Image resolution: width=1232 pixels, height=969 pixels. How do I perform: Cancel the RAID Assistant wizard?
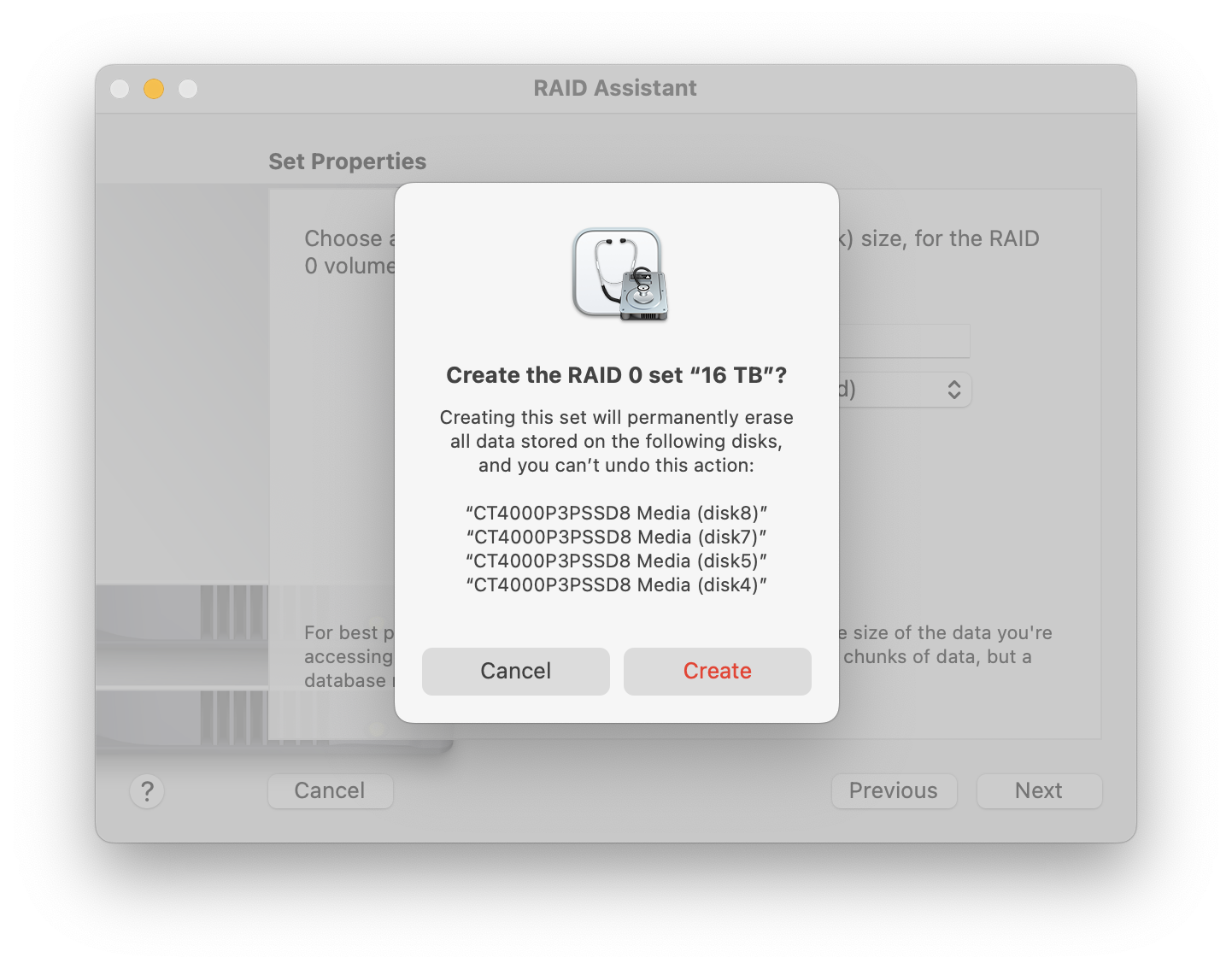click(x=330, y=791)
